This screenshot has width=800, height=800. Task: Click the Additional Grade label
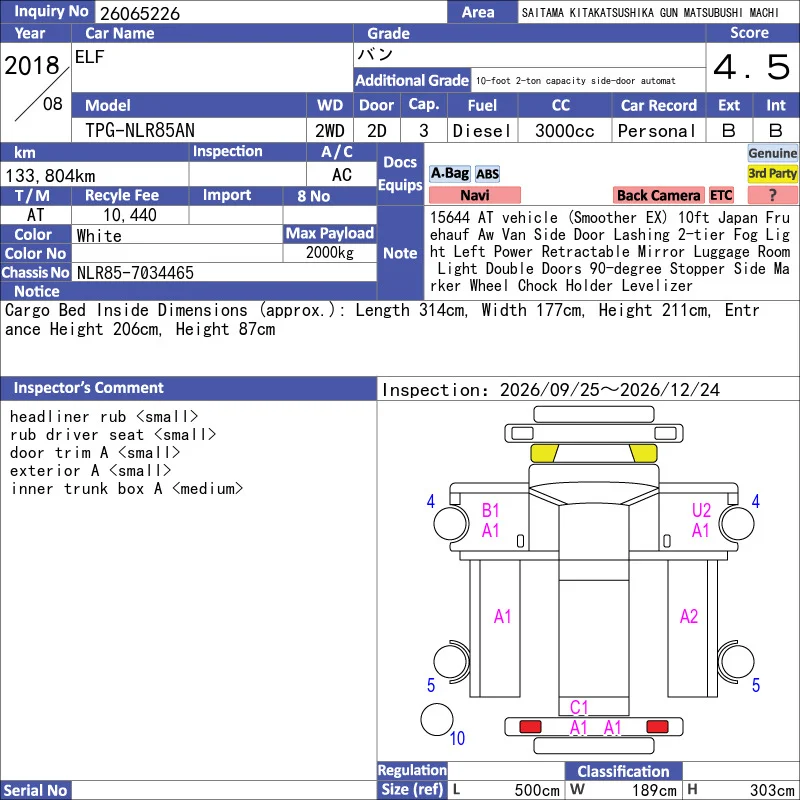pos(412,80)
